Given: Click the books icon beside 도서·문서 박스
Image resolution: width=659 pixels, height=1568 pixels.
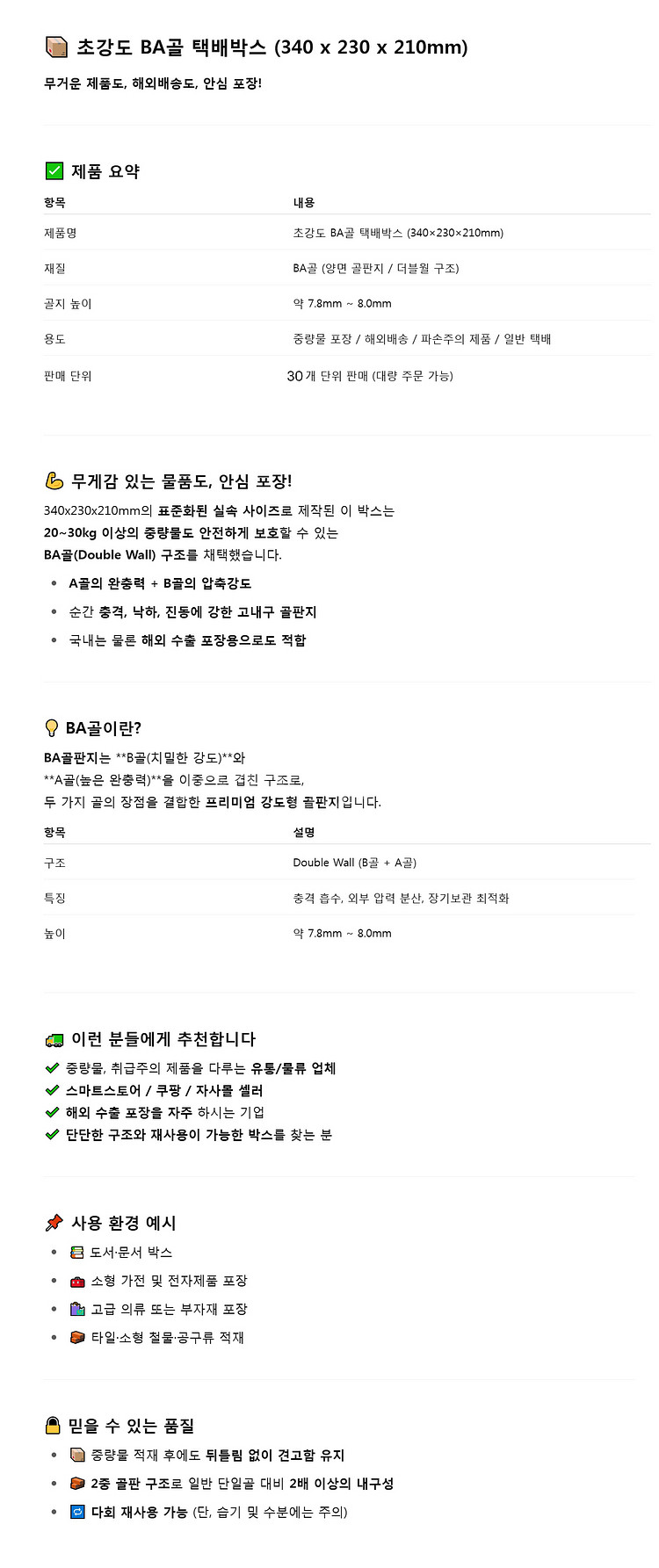Looking at the screenshot, I should [77, 1252].
